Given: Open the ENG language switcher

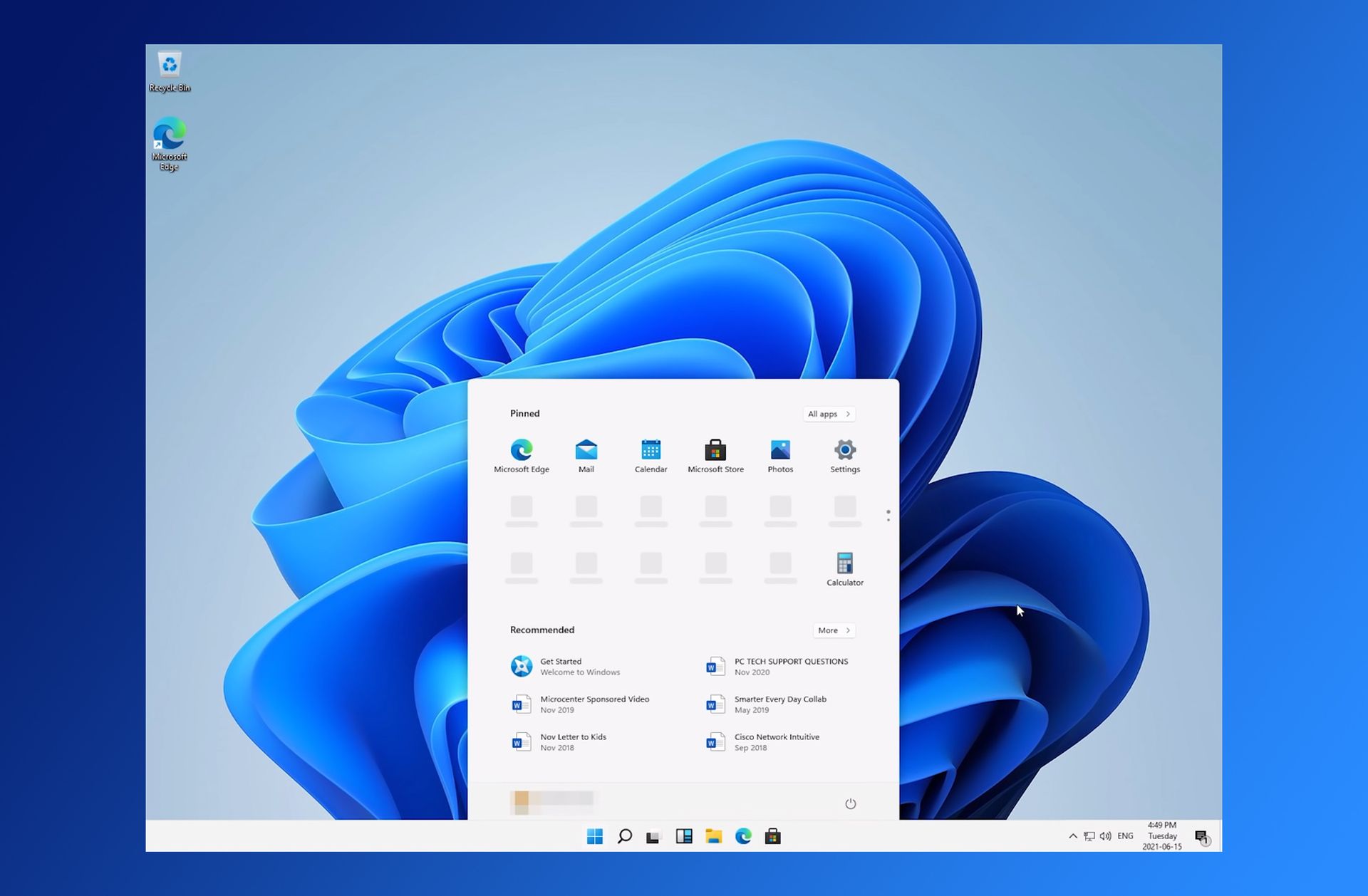Looking at the screenshot, I should (1126, 836).
